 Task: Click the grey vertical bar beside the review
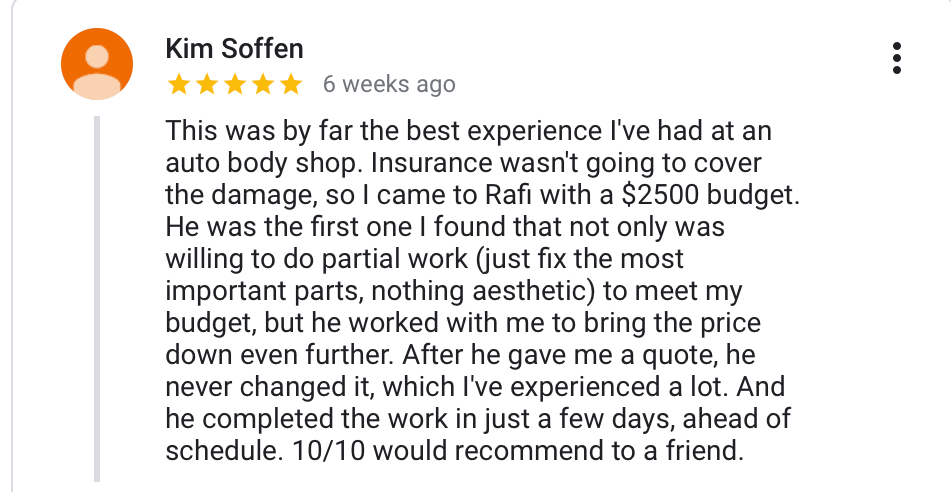[x=98, y=300]
